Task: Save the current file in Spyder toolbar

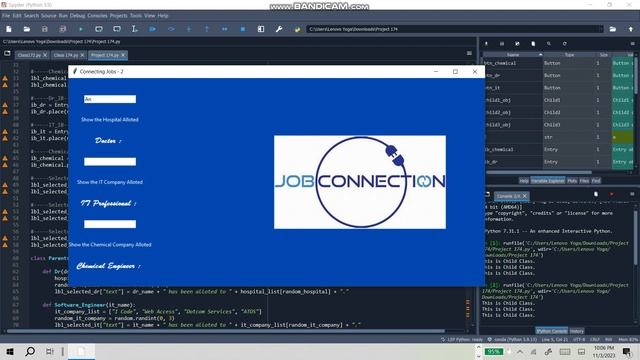Action: tap(44, 29)
